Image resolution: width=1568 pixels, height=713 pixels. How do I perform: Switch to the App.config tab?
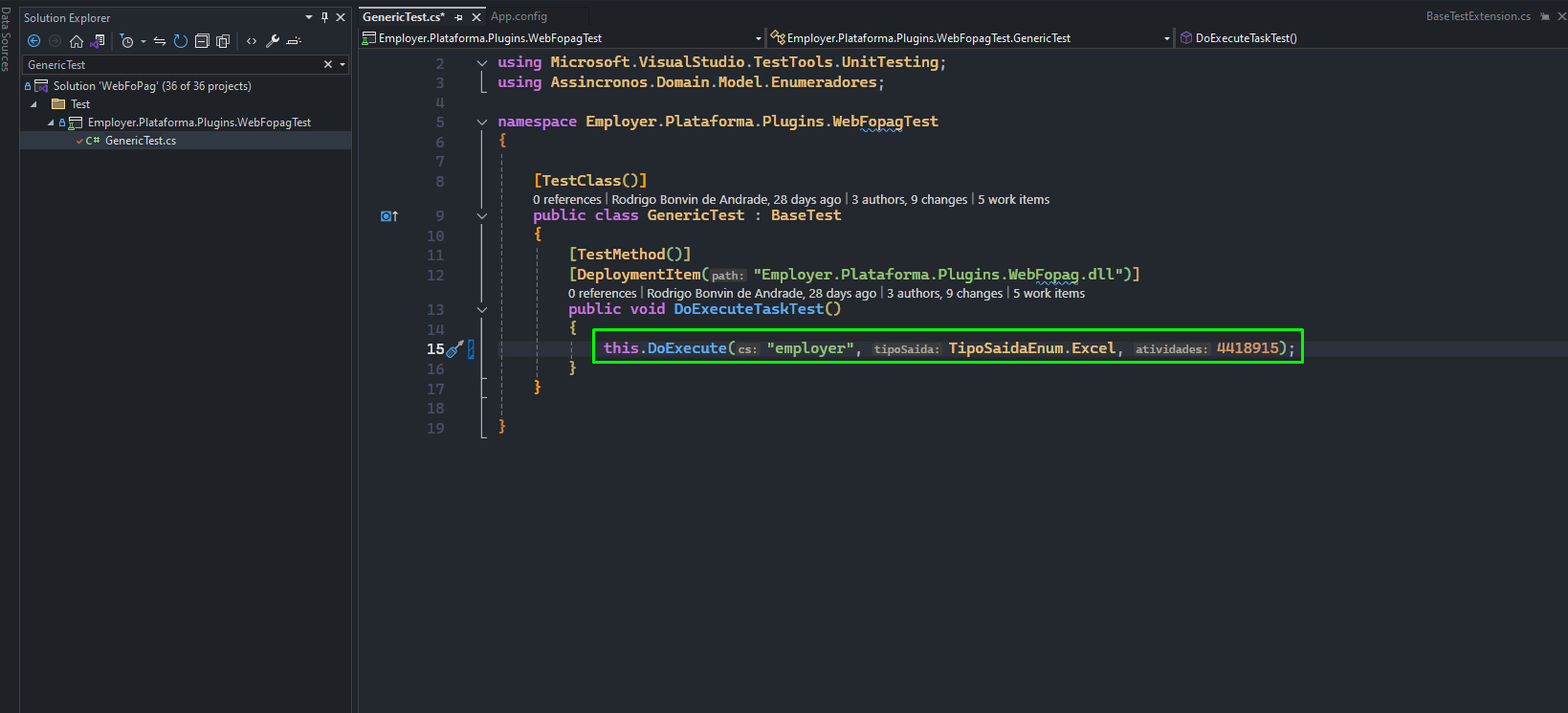click(519, 16)
